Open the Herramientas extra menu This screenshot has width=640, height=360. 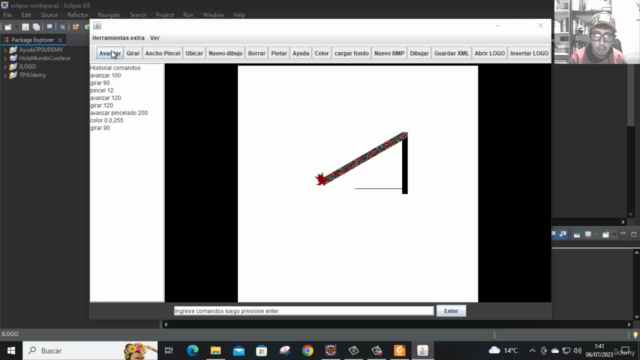(118, 38)
